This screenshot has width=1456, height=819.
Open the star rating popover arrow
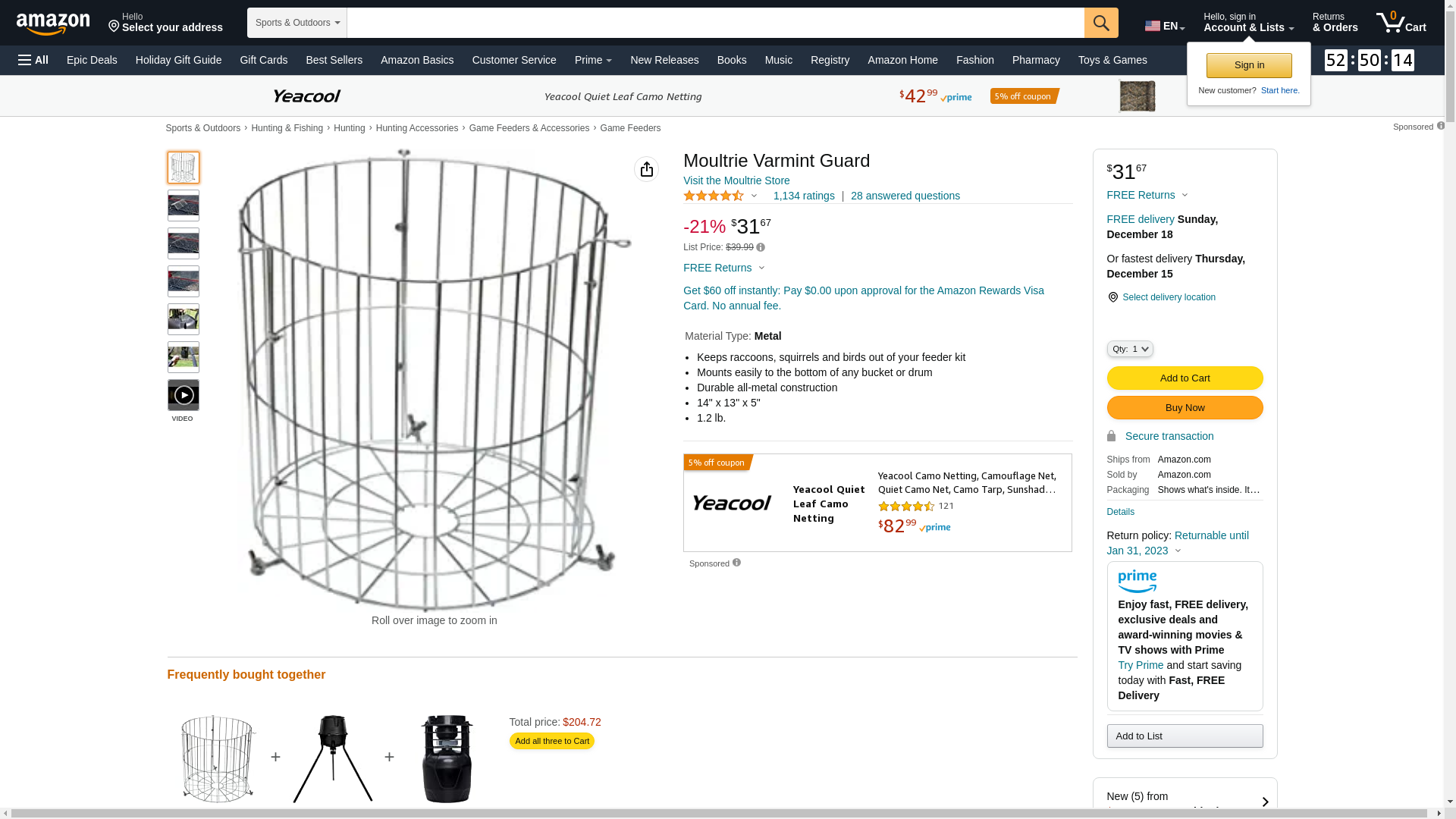tap(754, 196)
